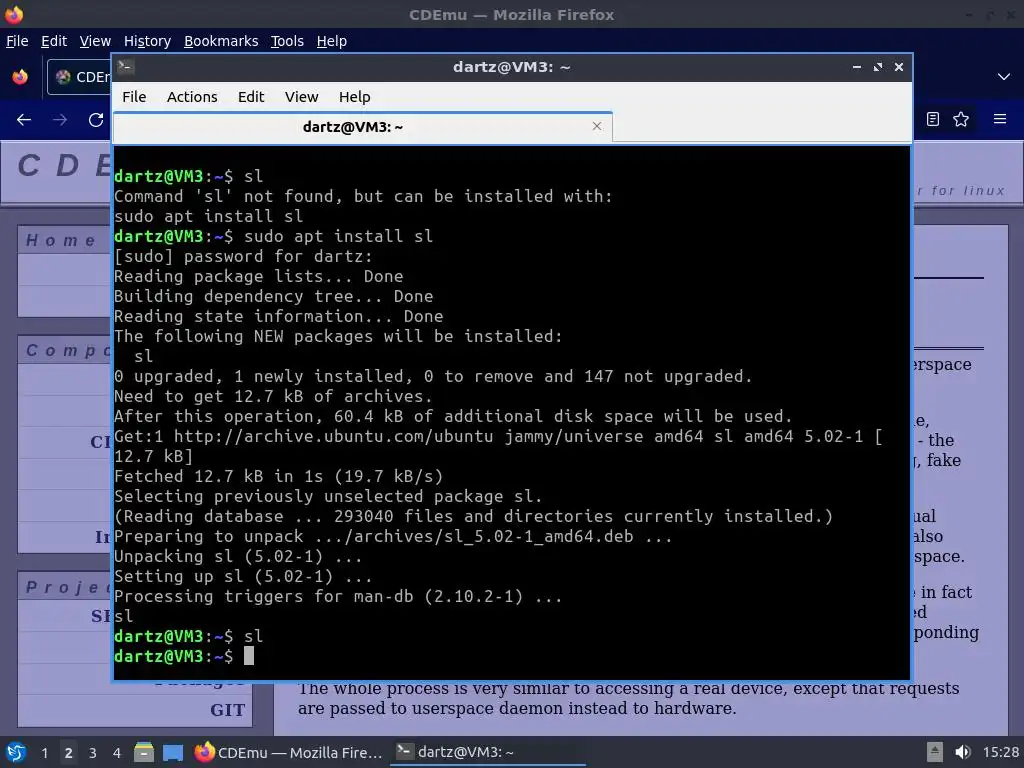
Task: Click the 'Setting up sl (5.02-1)' line
Action: [x=243, y=577]
